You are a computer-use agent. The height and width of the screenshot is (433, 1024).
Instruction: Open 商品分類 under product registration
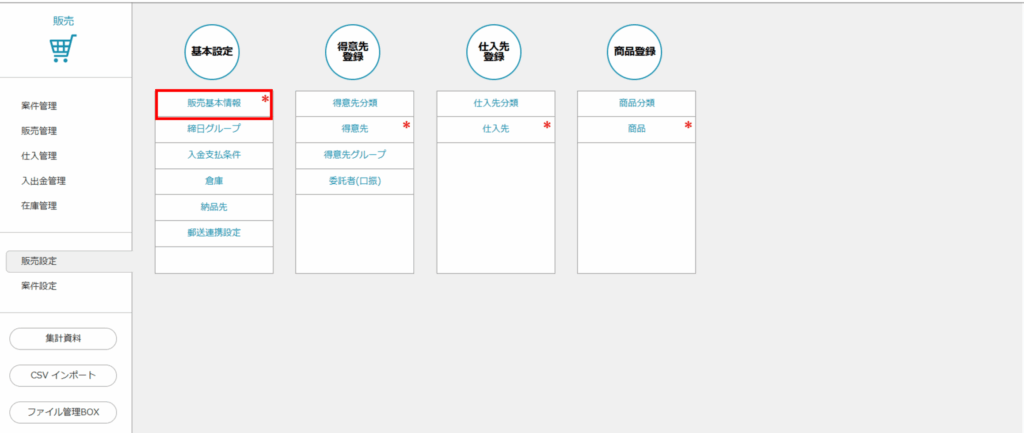(x=636, y=103)
